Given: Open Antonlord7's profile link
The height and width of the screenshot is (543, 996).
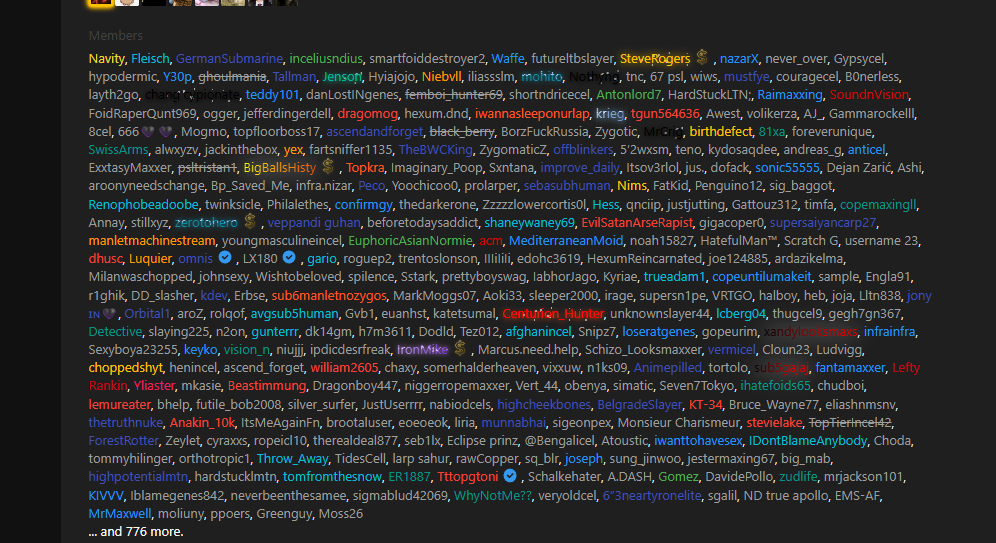Looking at the screenshot, I should coord(628,95).
